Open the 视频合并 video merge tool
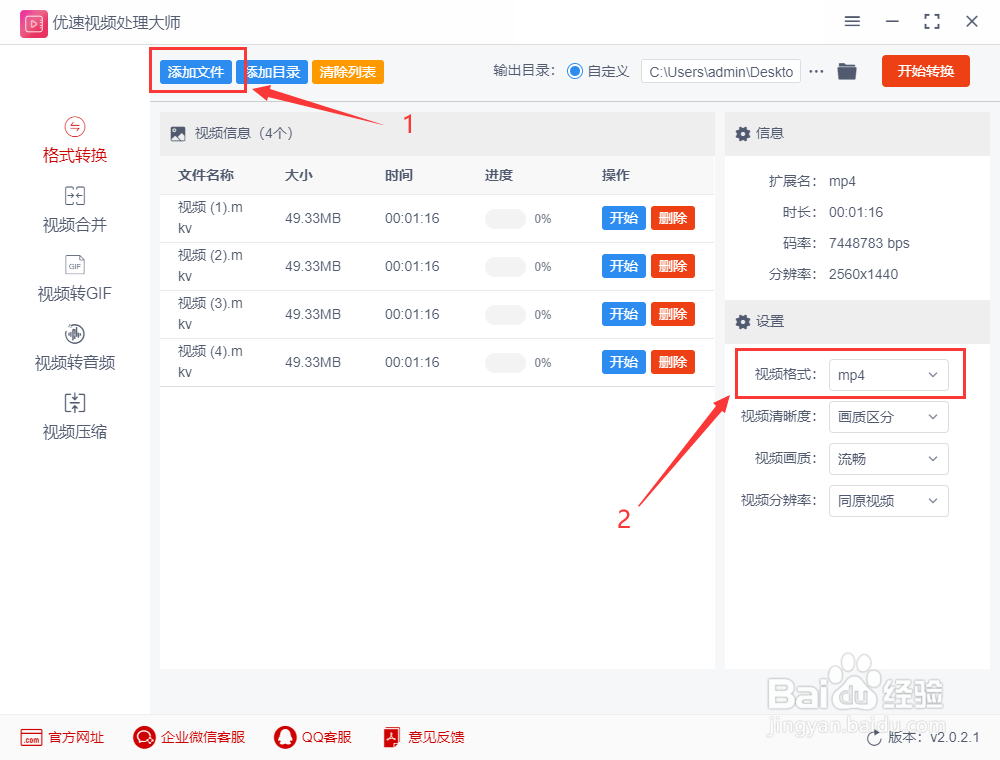Screen dimensions: 1000x760 click(74, 208)
